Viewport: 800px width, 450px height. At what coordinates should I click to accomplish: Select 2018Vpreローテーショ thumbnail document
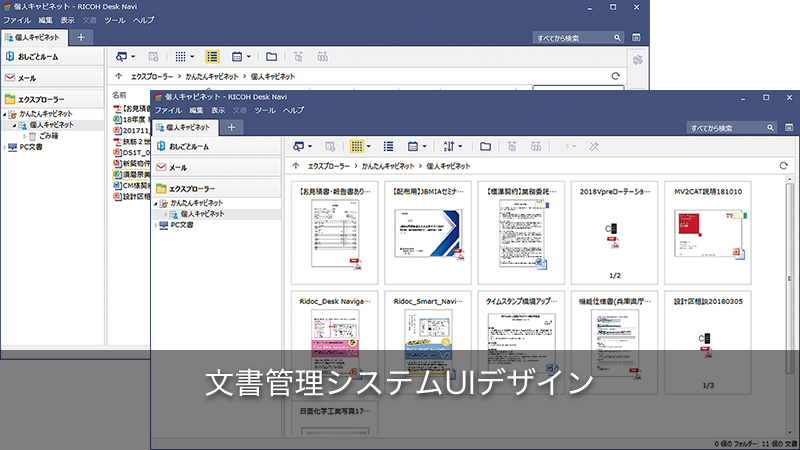(x=614, y=233)
